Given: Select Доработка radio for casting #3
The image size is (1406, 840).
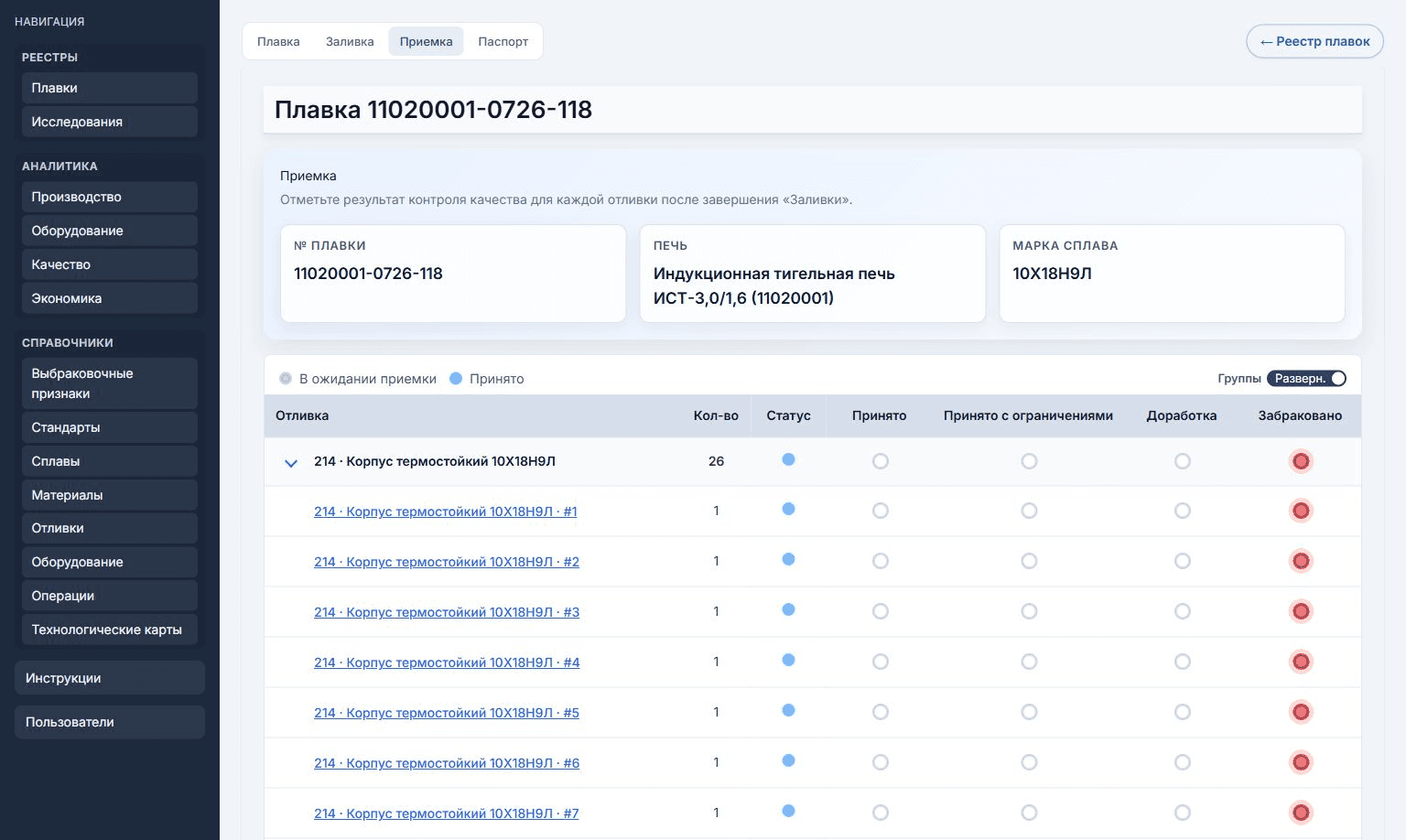Looking at the screenshot, I should tap(1183, 611).
